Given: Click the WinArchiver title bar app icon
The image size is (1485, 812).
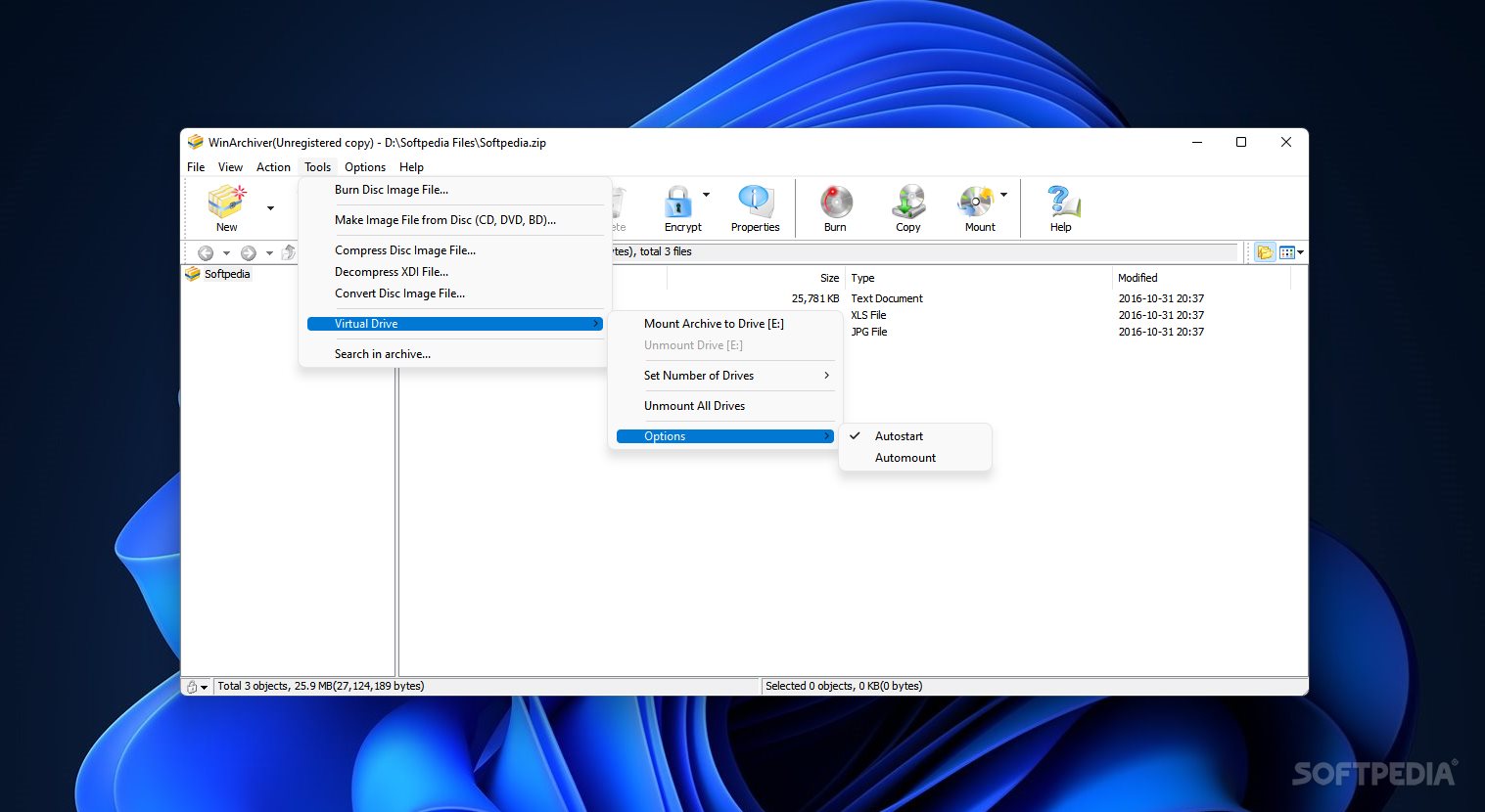Looking at the screenshot, I should (x=196, y=142).
